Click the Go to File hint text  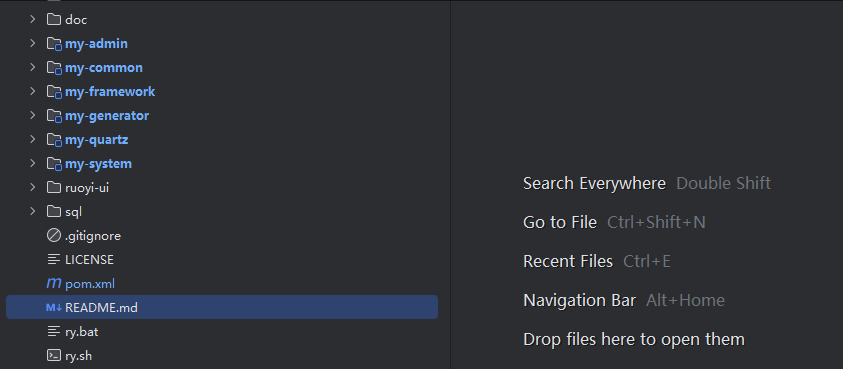click(x=560, y=222)
